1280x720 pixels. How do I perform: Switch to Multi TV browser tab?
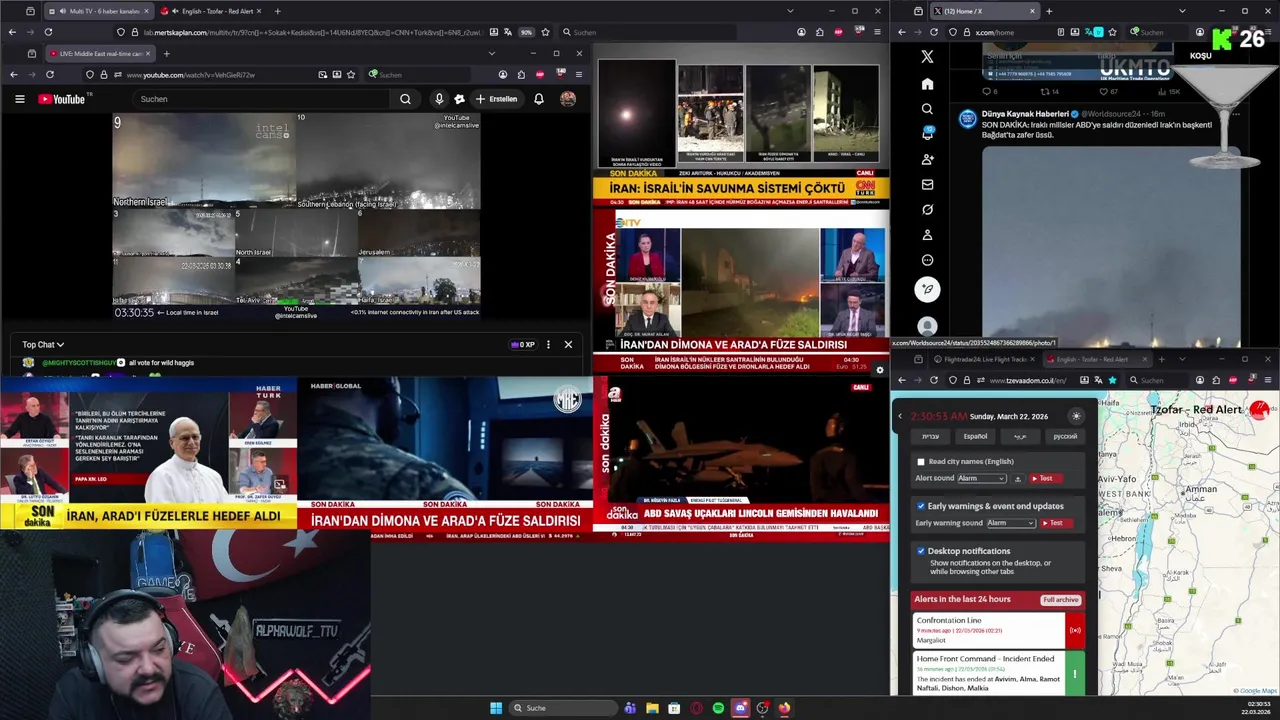(97, 11)
